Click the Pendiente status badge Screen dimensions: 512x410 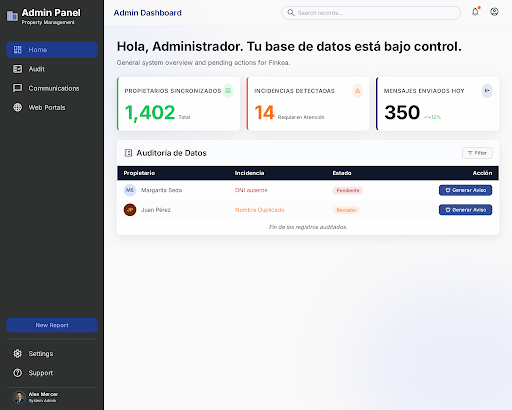tap(348, 190)
